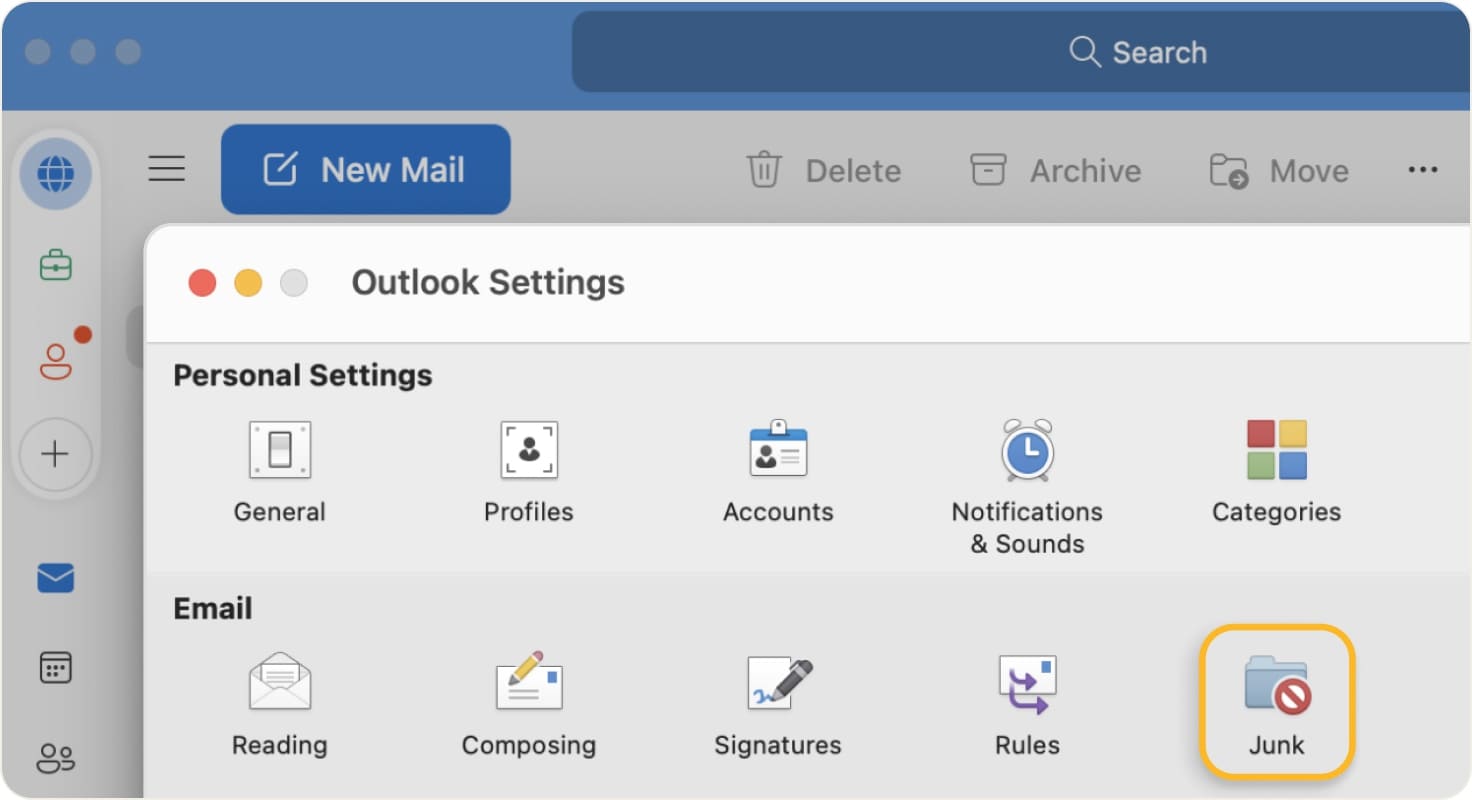Viewport: 1472px width, 800px height.
Task: Open the Rules settings
Action: coord(1026,700)
